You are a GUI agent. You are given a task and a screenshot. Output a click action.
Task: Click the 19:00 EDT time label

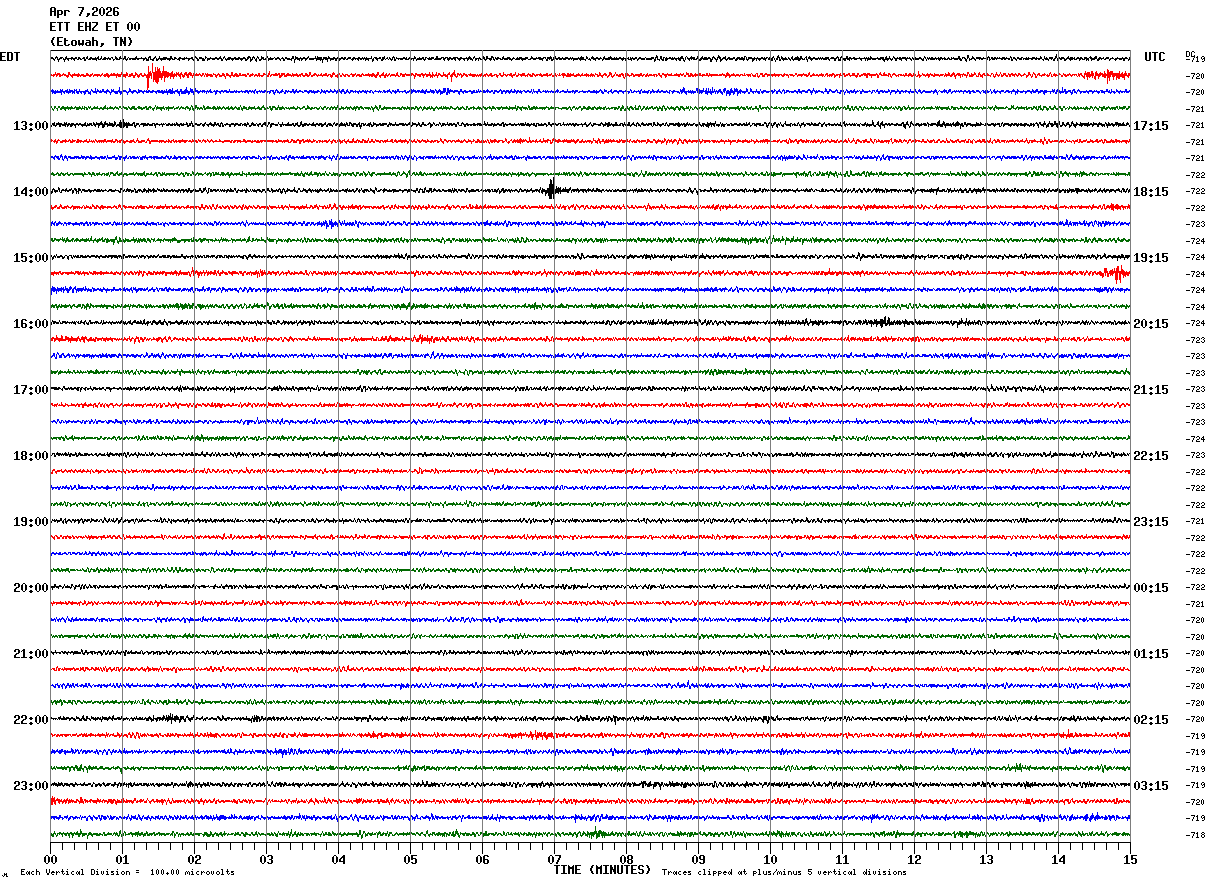[x=30, y=522]
